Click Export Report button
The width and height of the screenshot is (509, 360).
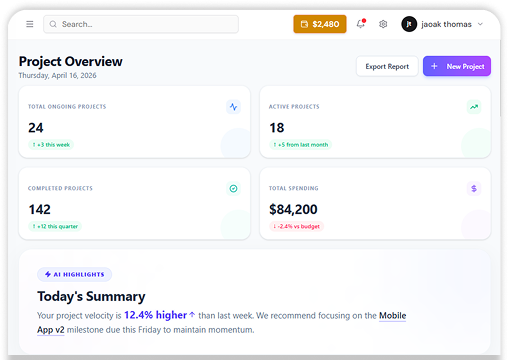tap(387, 66)
